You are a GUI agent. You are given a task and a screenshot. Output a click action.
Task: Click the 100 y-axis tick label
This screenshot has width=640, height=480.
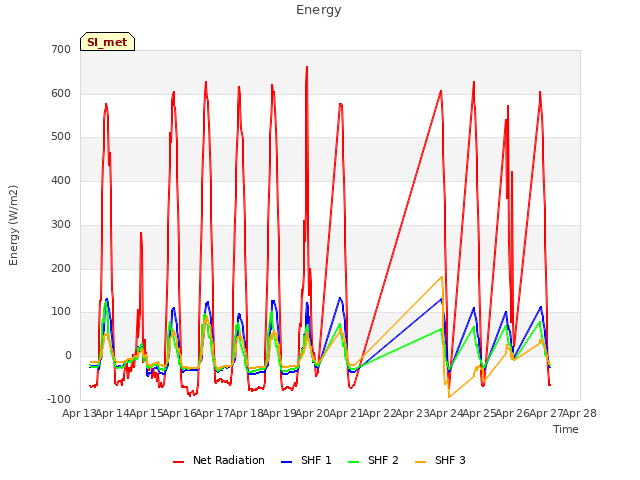tap(61, 312)
